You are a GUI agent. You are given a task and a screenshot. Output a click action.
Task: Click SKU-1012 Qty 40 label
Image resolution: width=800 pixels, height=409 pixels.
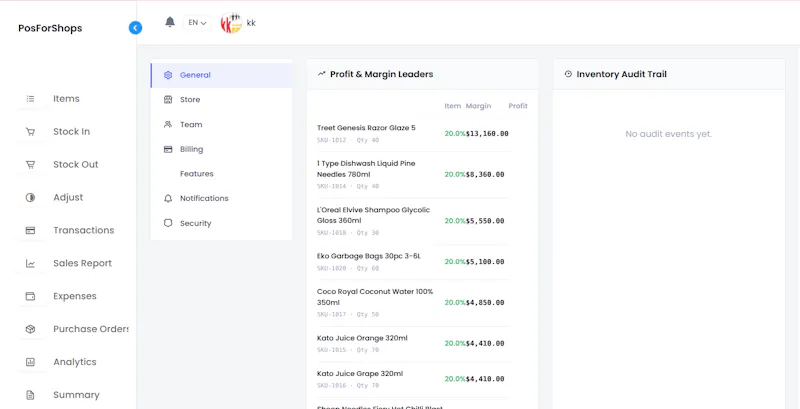[x=348, y=140]
